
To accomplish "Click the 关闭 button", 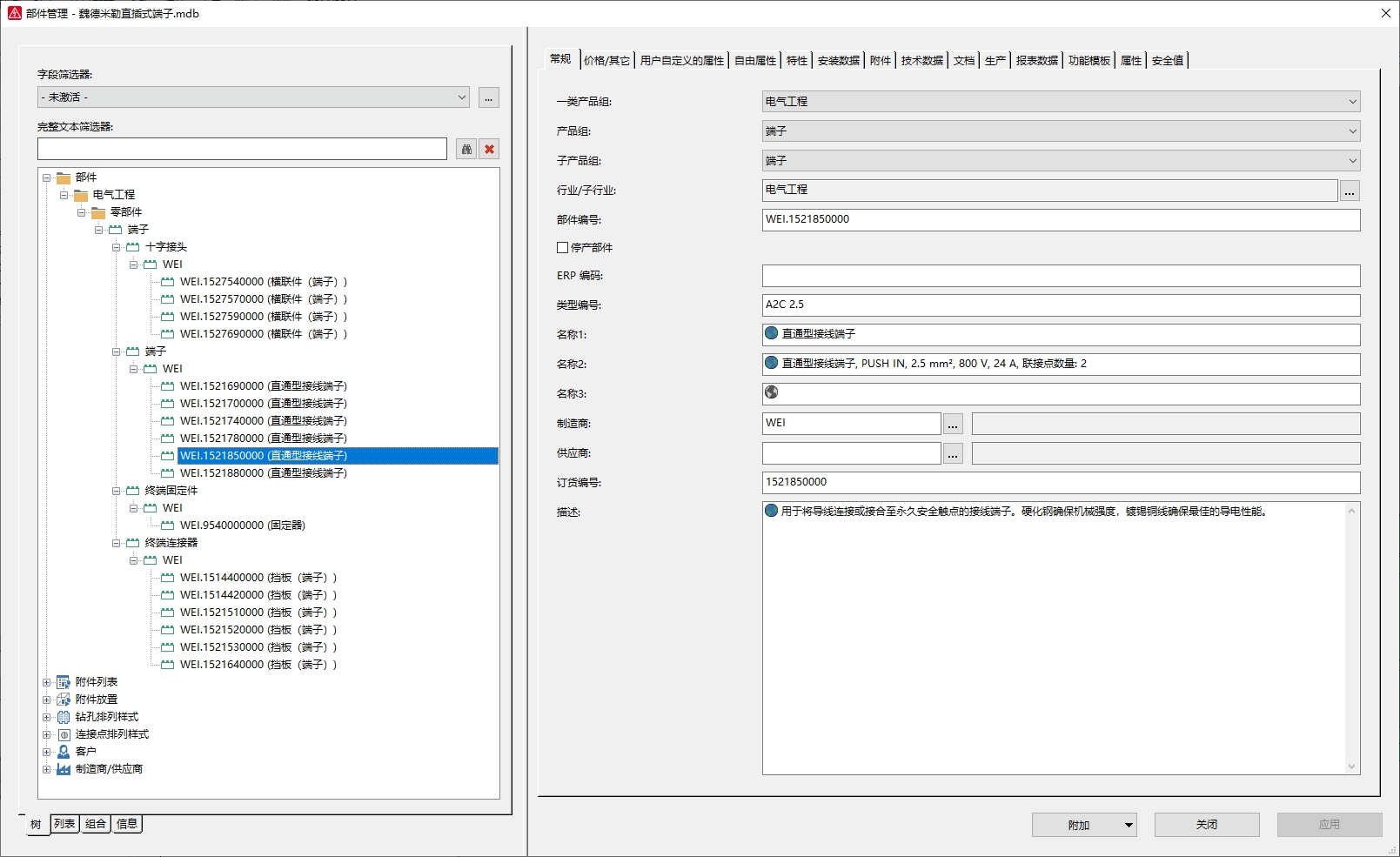I will (x=1207, y=825).
